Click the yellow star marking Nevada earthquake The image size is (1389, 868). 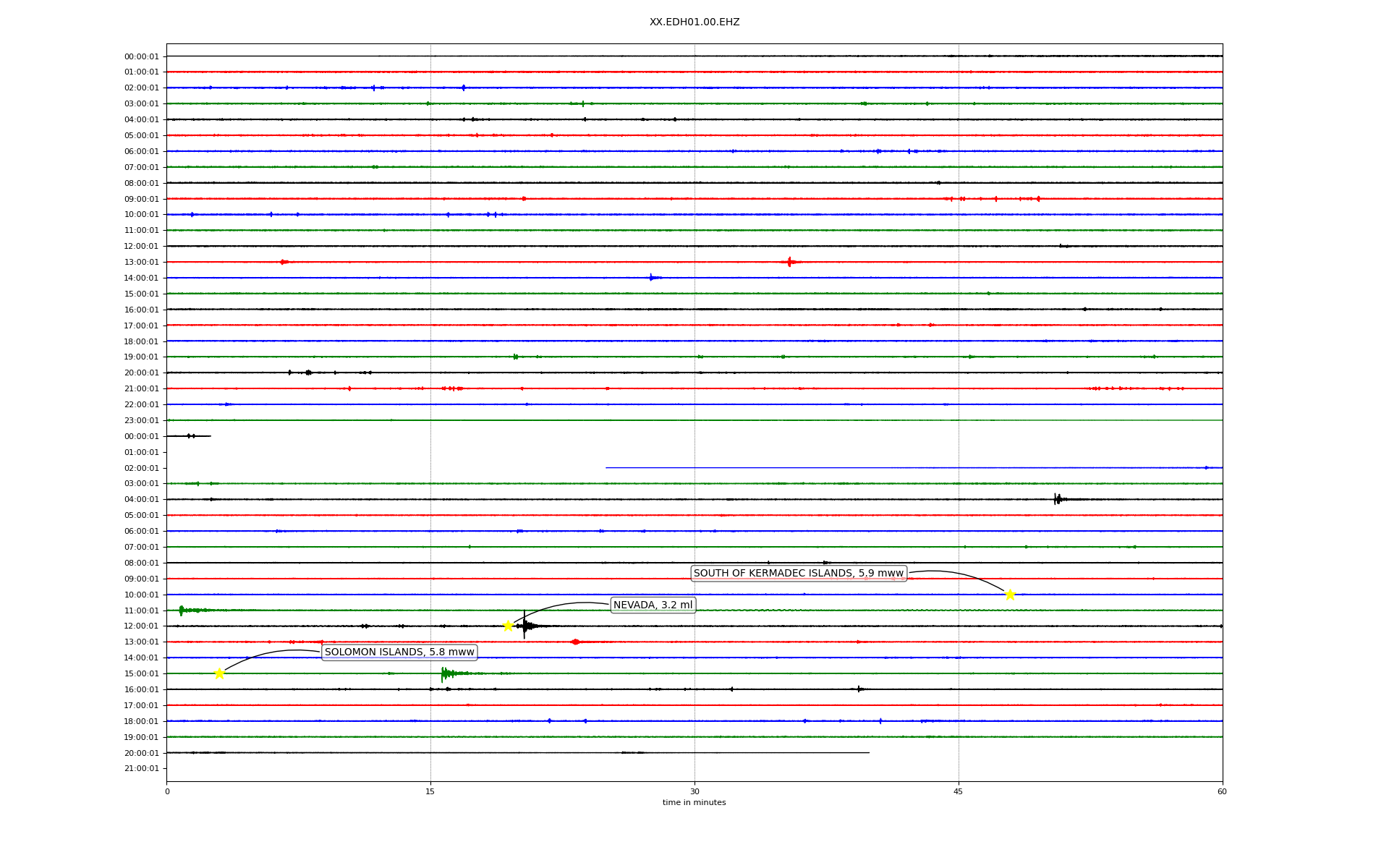508,626
